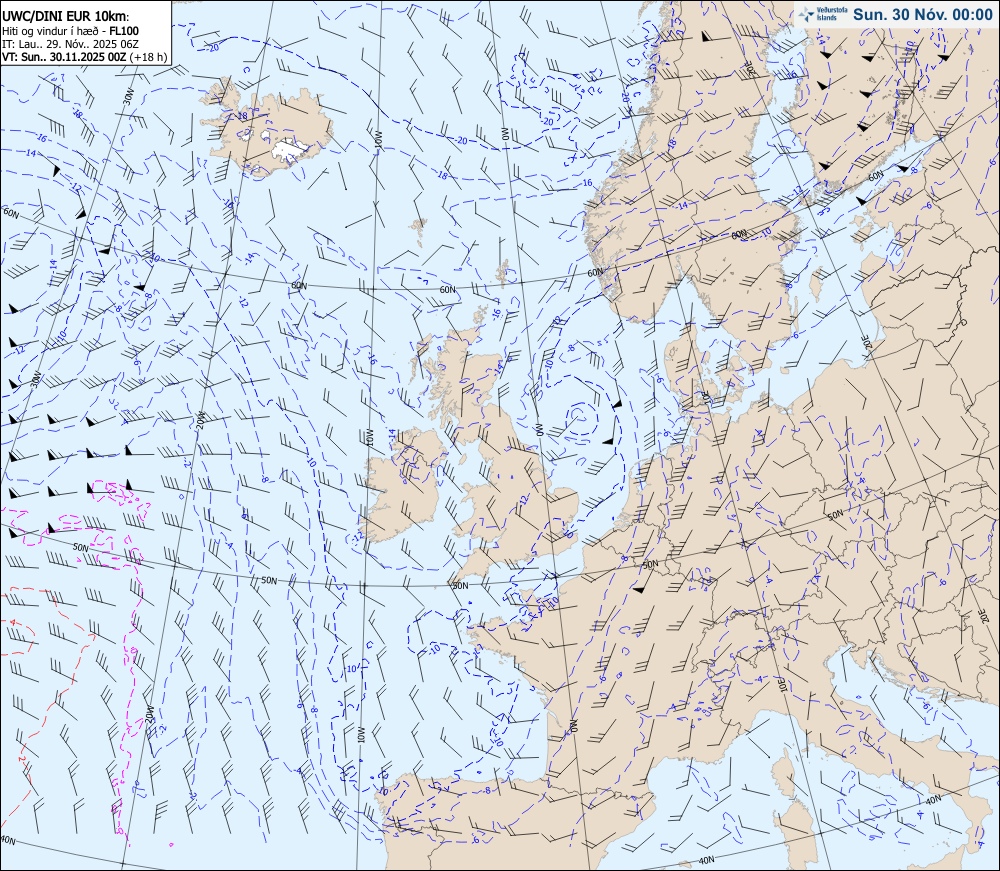Click the 'UWC/DINI EUR 10km' title text
This screenshot has height=871, width=1000.
point(64,17)
